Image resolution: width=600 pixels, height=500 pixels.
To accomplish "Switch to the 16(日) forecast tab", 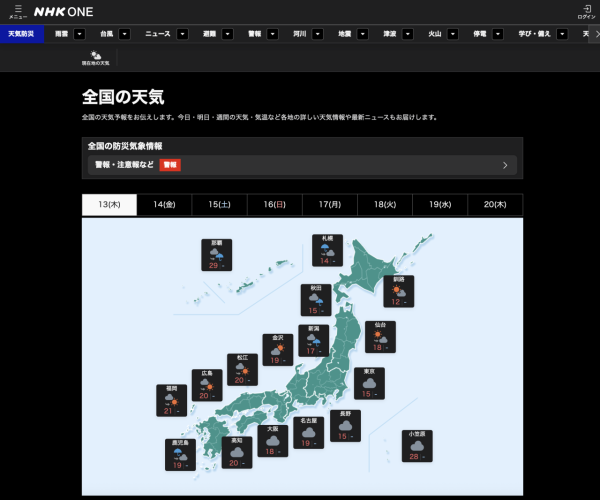I will point(275,205).
